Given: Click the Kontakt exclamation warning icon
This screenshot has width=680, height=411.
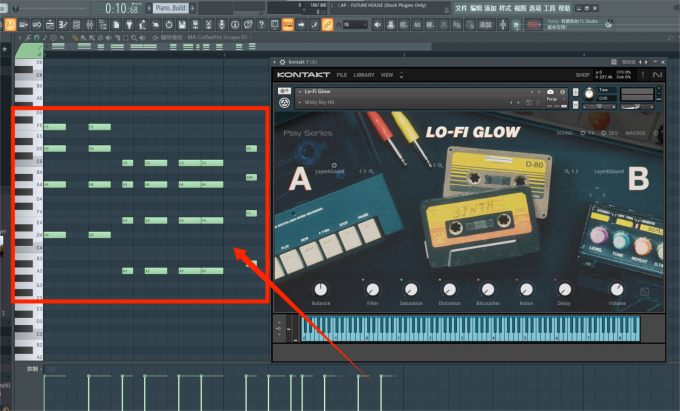Looking at the screenshot, I should [643, 75].
